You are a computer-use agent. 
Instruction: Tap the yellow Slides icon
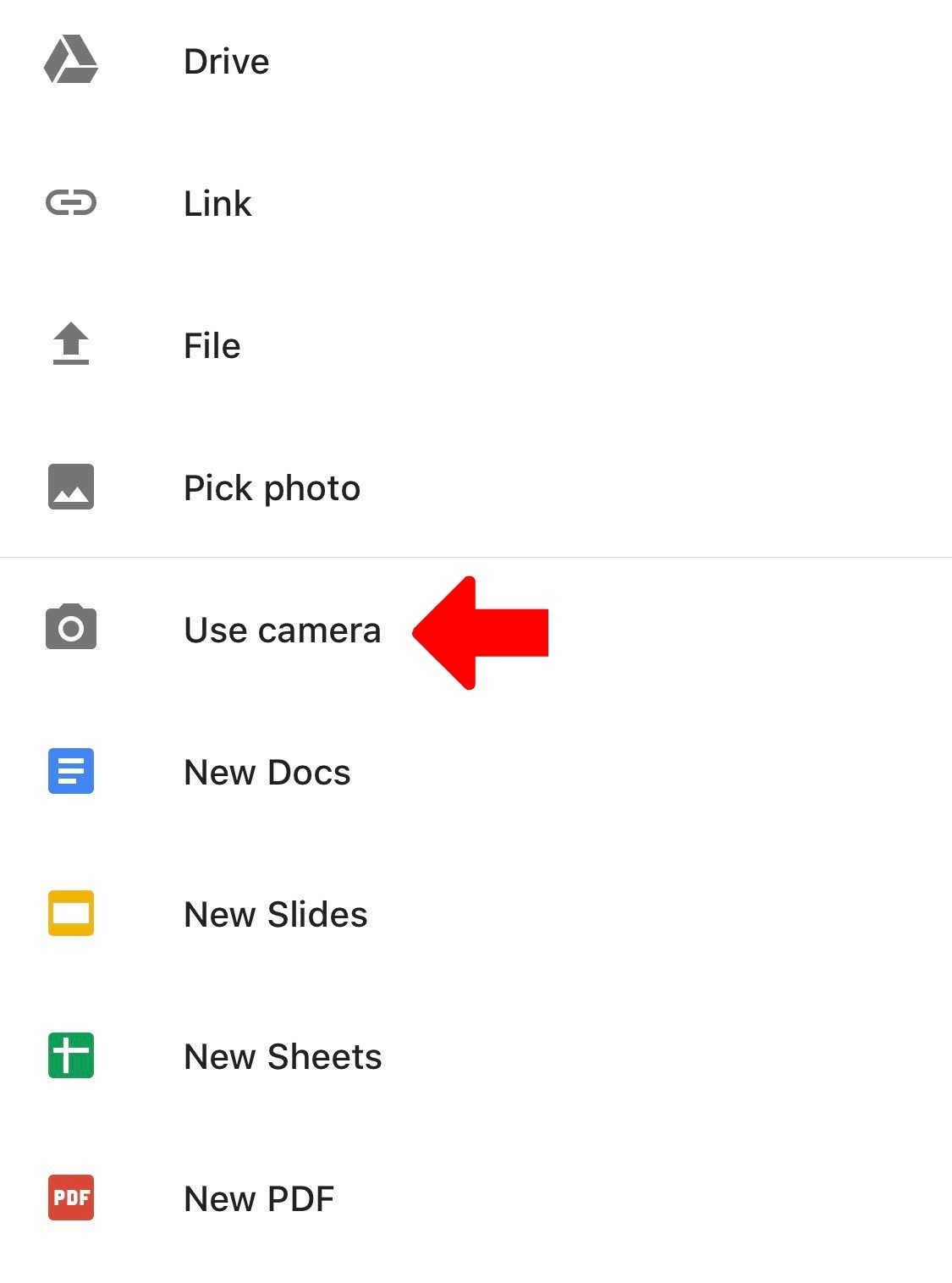tap(71, 913)
